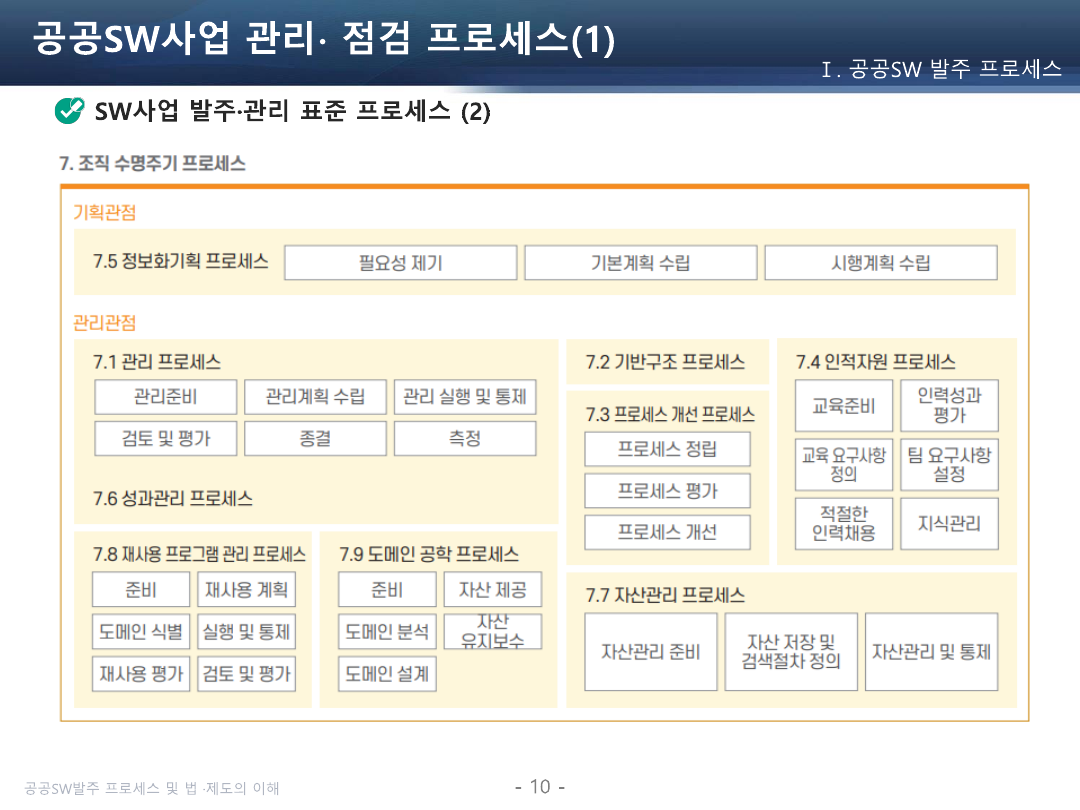
Task: Click the 관리 실행 및 통제 box
Action: (x=465, y=397)
